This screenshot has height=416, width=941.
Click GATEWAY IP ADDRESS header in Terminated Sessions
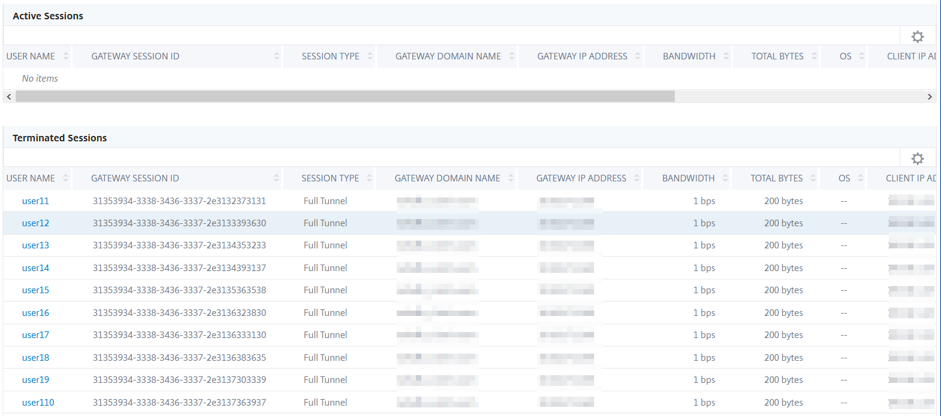point(580,178)
